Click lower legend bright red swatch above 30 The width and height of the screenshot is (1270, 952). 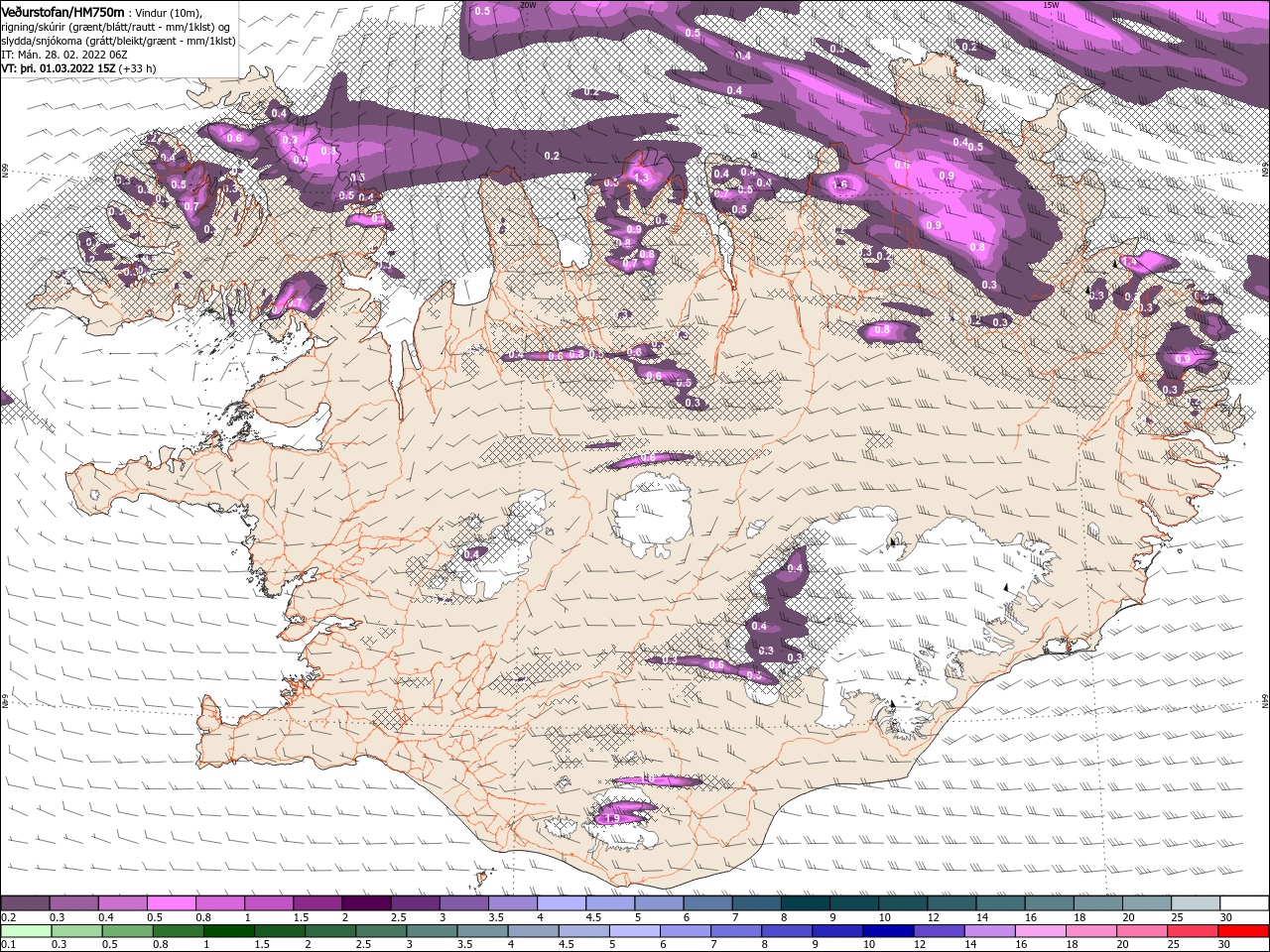pyautogui.click(x=1244, y=930)
